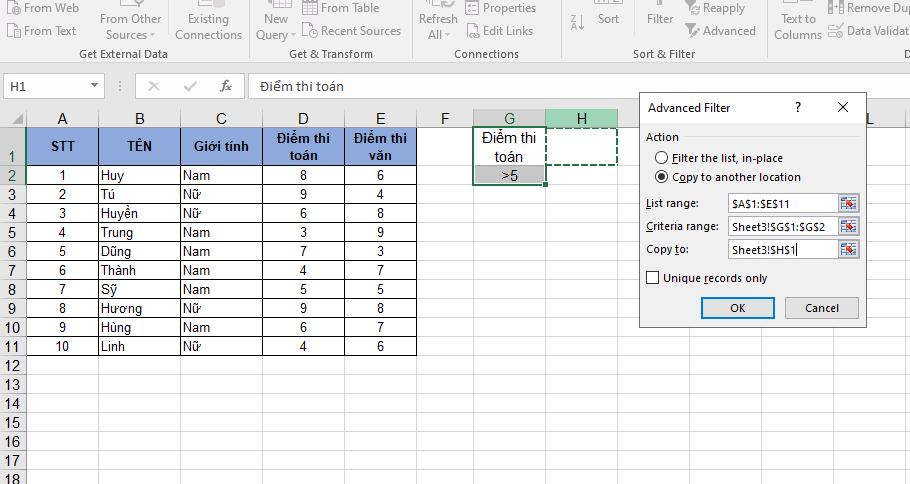Click the formula bar with Điểm thi toán
910x484 pixels.
(579, 86)
